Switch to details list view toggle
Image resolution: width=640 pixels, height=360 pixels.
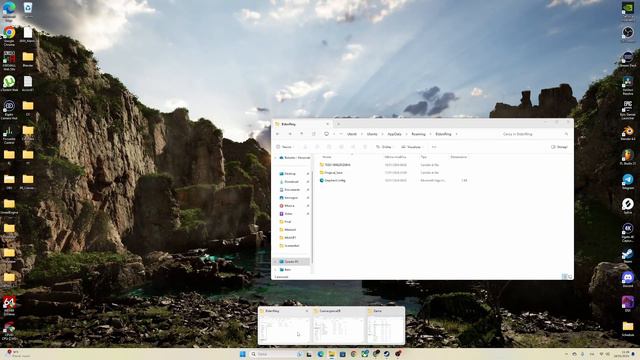pos(564,277)
